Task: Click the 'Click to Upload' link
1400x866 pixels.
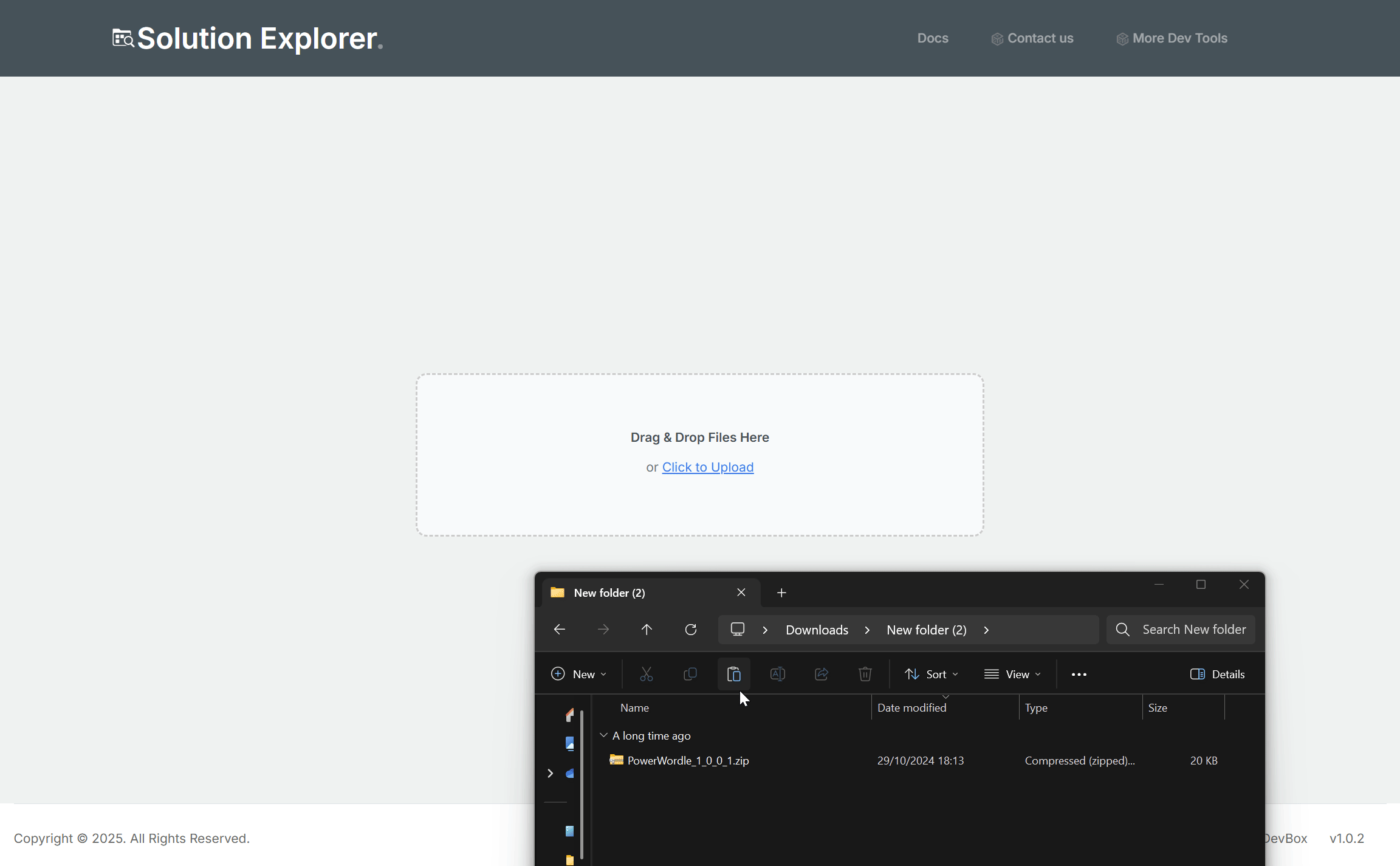Action: click(x=707, y=467)
